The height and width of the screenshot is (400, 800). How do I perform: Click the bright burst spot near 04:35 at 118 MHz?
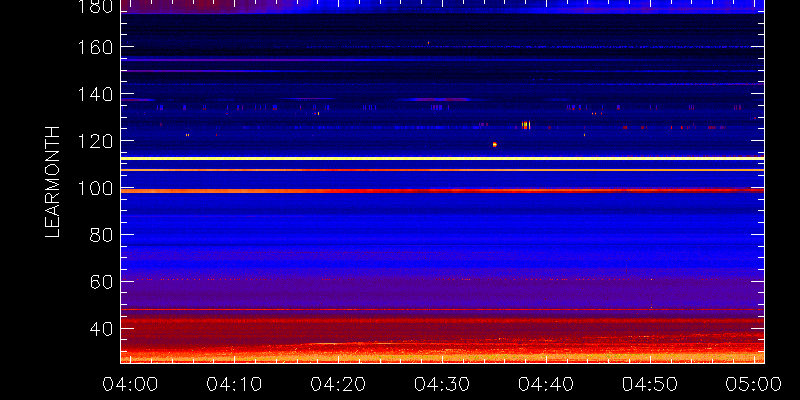pyautogui.click(x=494, y=144)
